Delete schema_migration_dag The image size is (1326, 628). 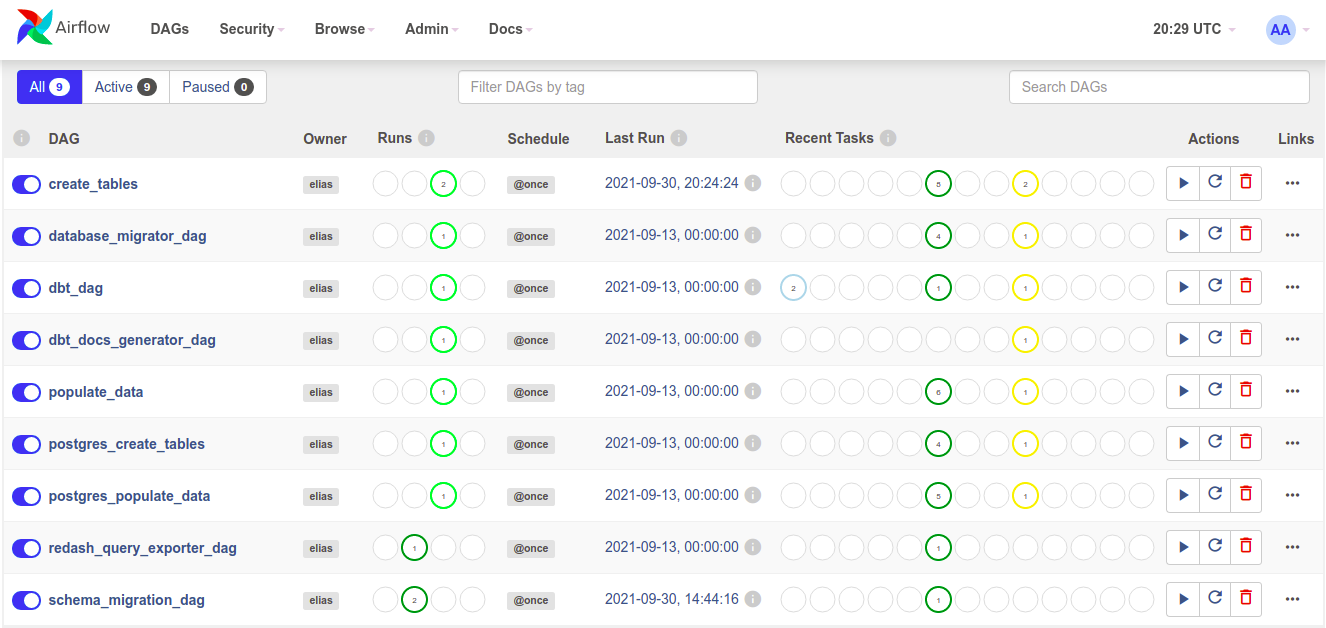coord(1246,599)
